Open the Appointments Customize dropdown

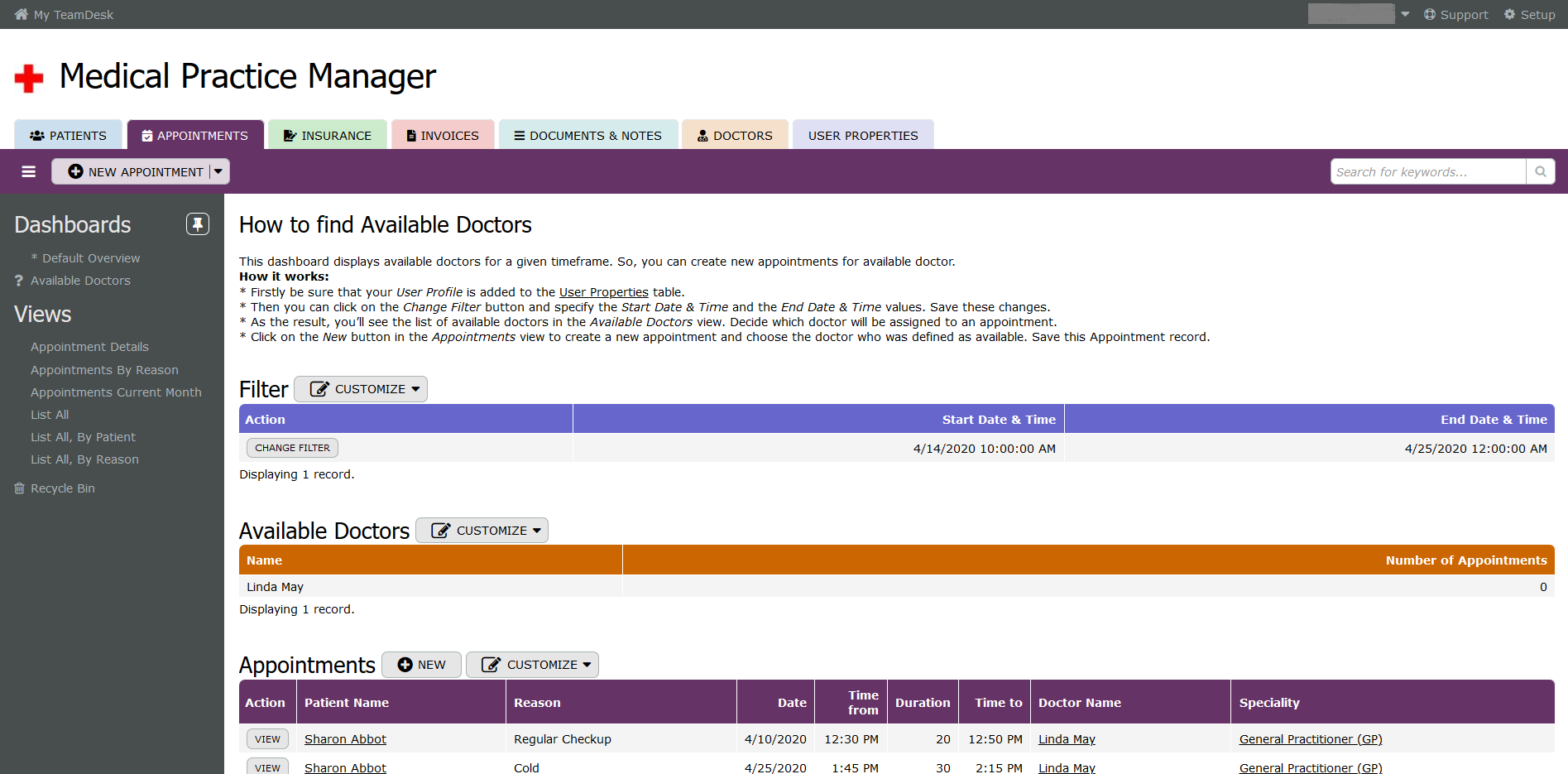pyautogui.click(x=532, y=665)
